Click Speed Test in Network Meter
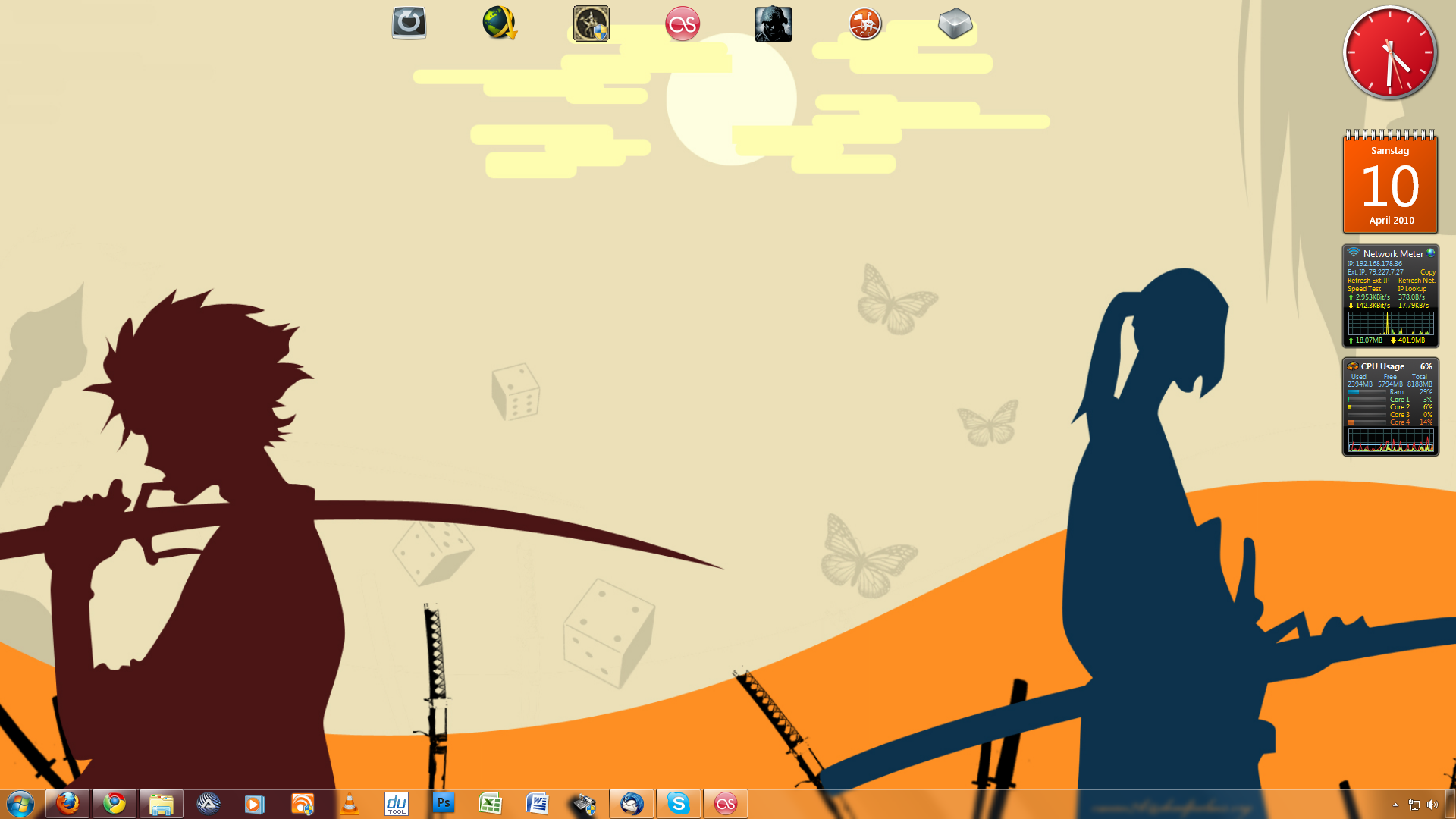This screenshot has height=819, width=1456. pos(1363,289)
